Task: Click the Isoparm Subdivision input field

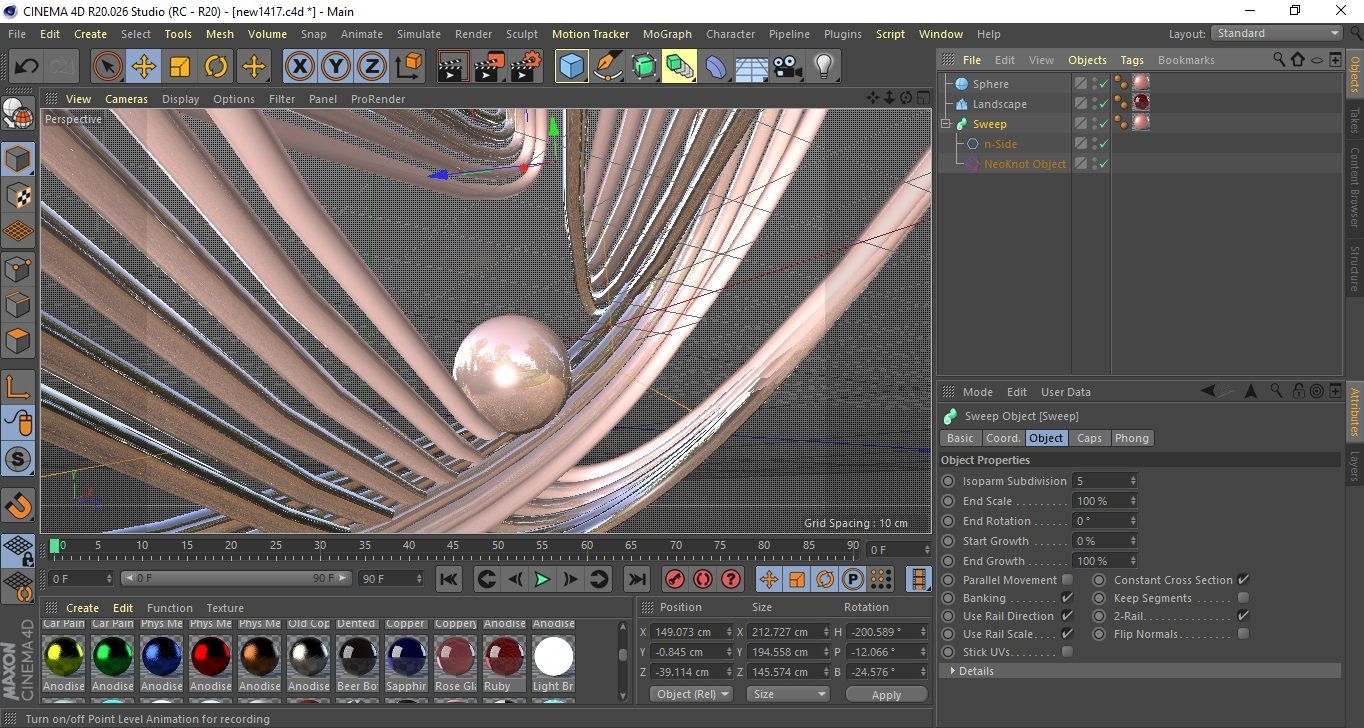Action: click(x=1099, y=481)
